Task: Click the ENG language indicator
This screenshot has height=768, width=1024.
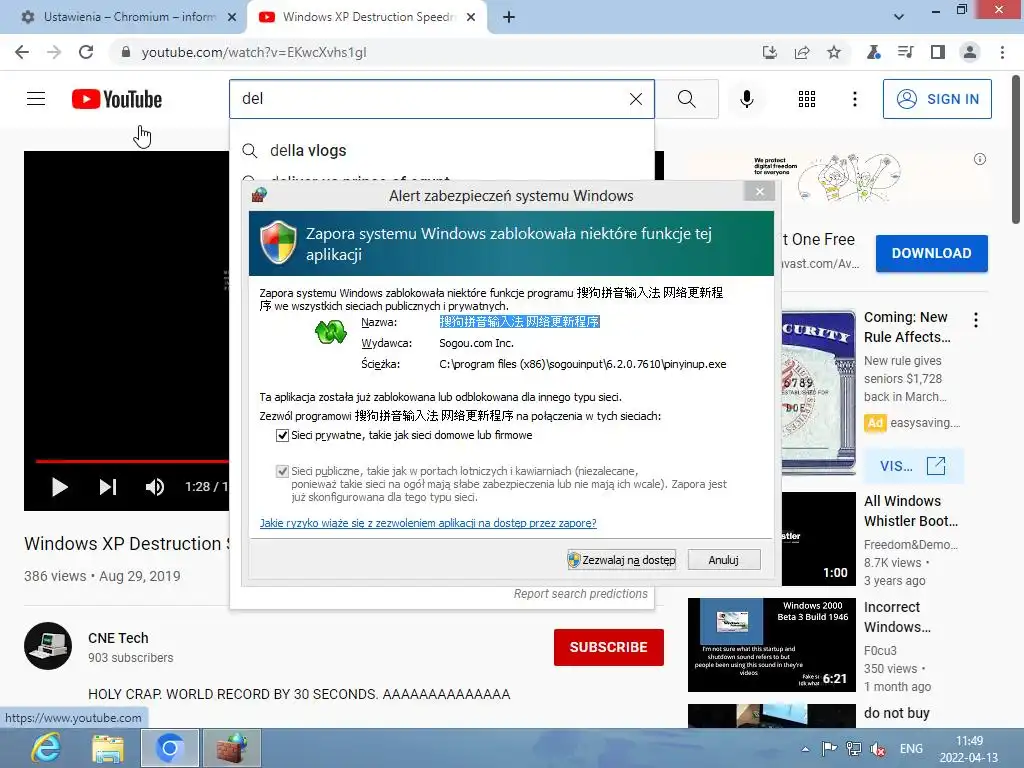Action: [911, 748]
